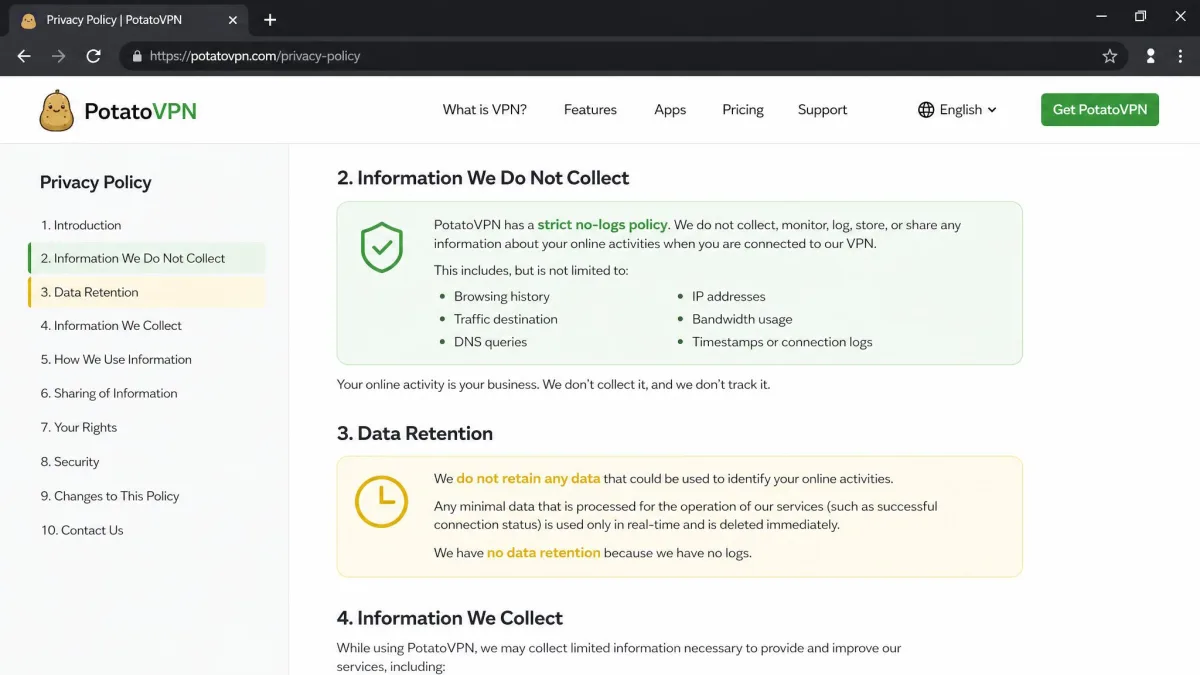Screen dimensions: 1200x675
Task: Go to 10. Contact Us in sidebar
Action: [82, 530]
